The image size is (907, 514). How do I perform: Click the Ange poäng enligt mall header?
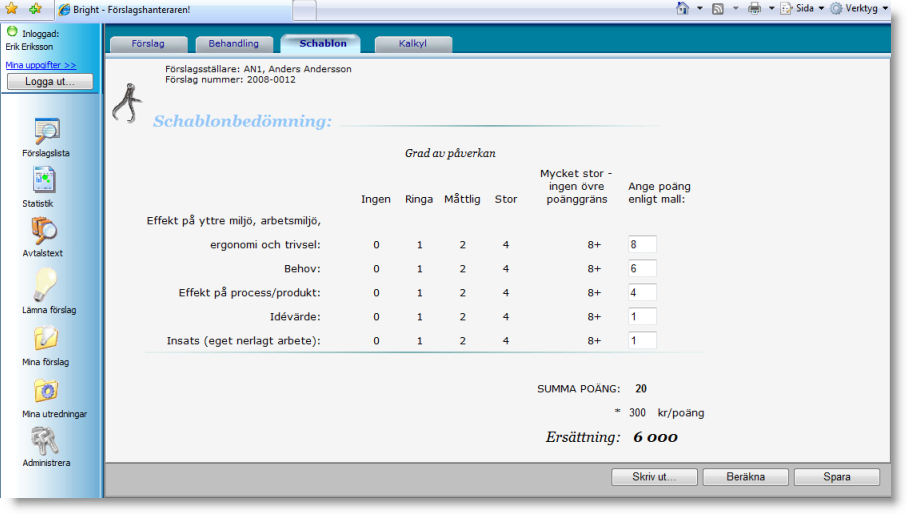pos(659,193)
